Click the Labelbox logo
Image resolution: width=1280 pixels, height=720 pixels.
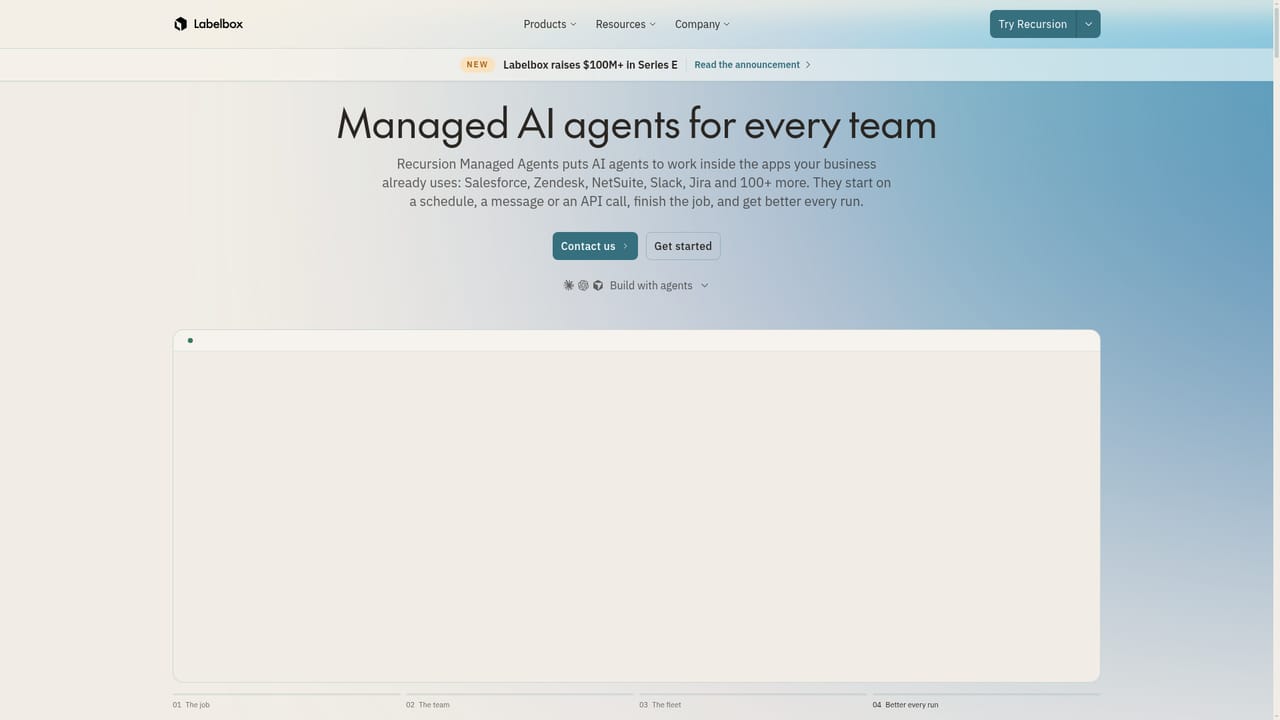pyautogui.click(x=208, y=24)
